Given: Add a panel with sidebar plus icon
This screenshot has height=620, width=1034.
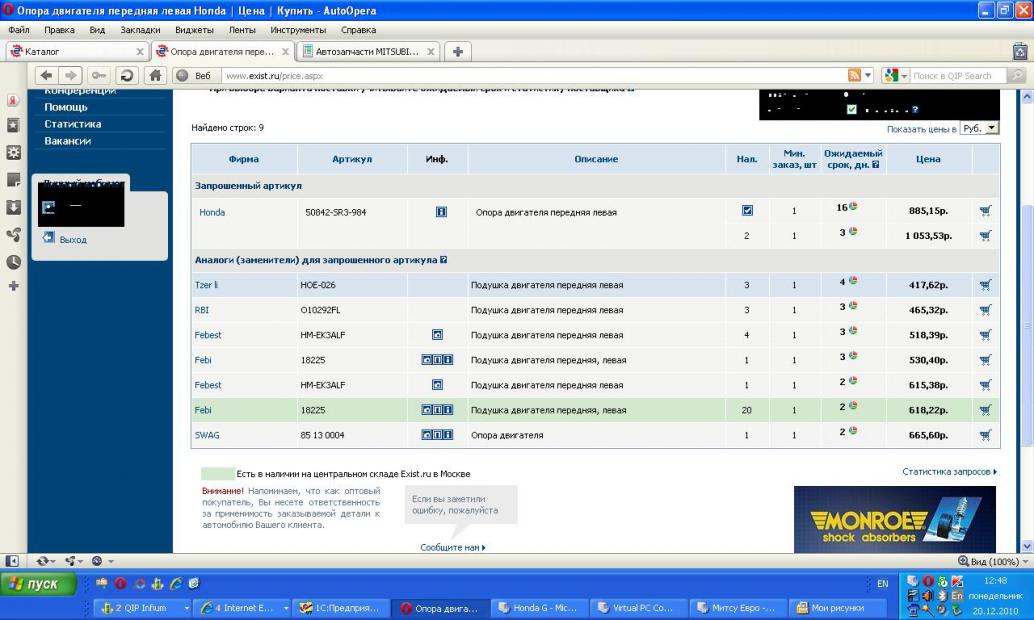Looking at the screenshot, I should (13, 286).
